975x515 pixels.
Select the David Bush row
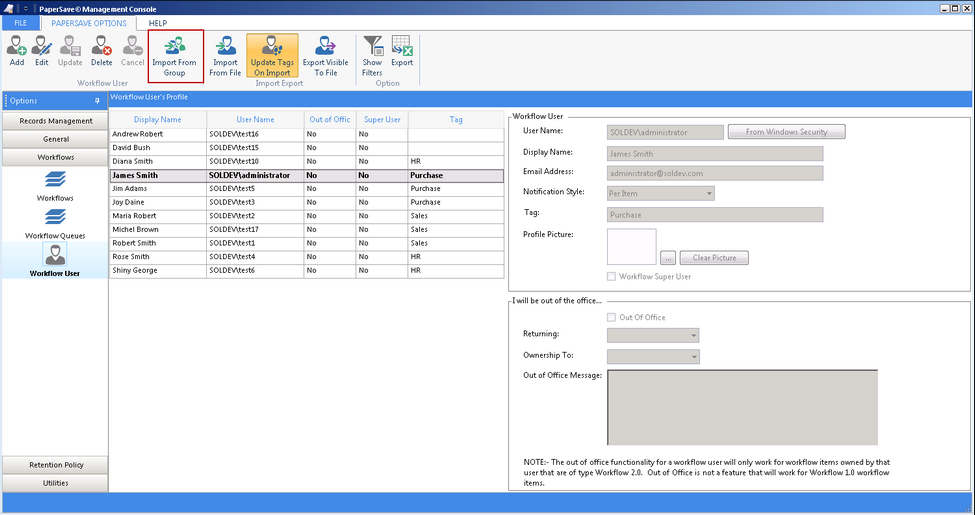click(307, 148)
